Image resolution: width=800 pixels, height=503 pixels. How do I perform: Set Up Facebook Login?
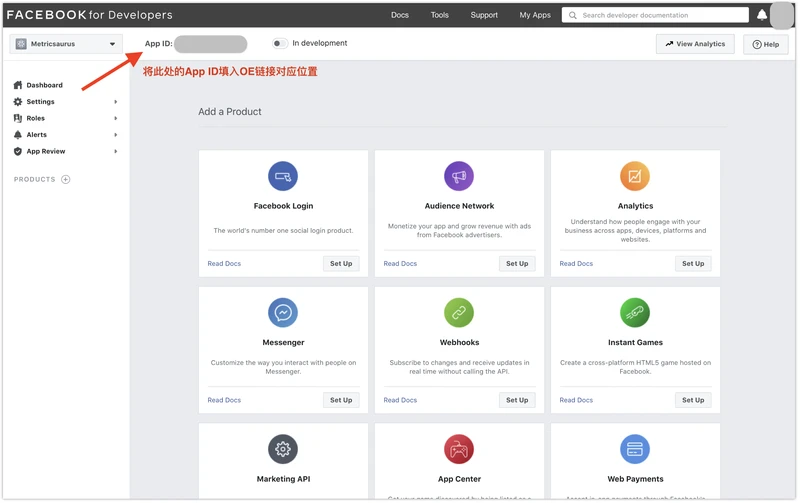pos(341,264)
